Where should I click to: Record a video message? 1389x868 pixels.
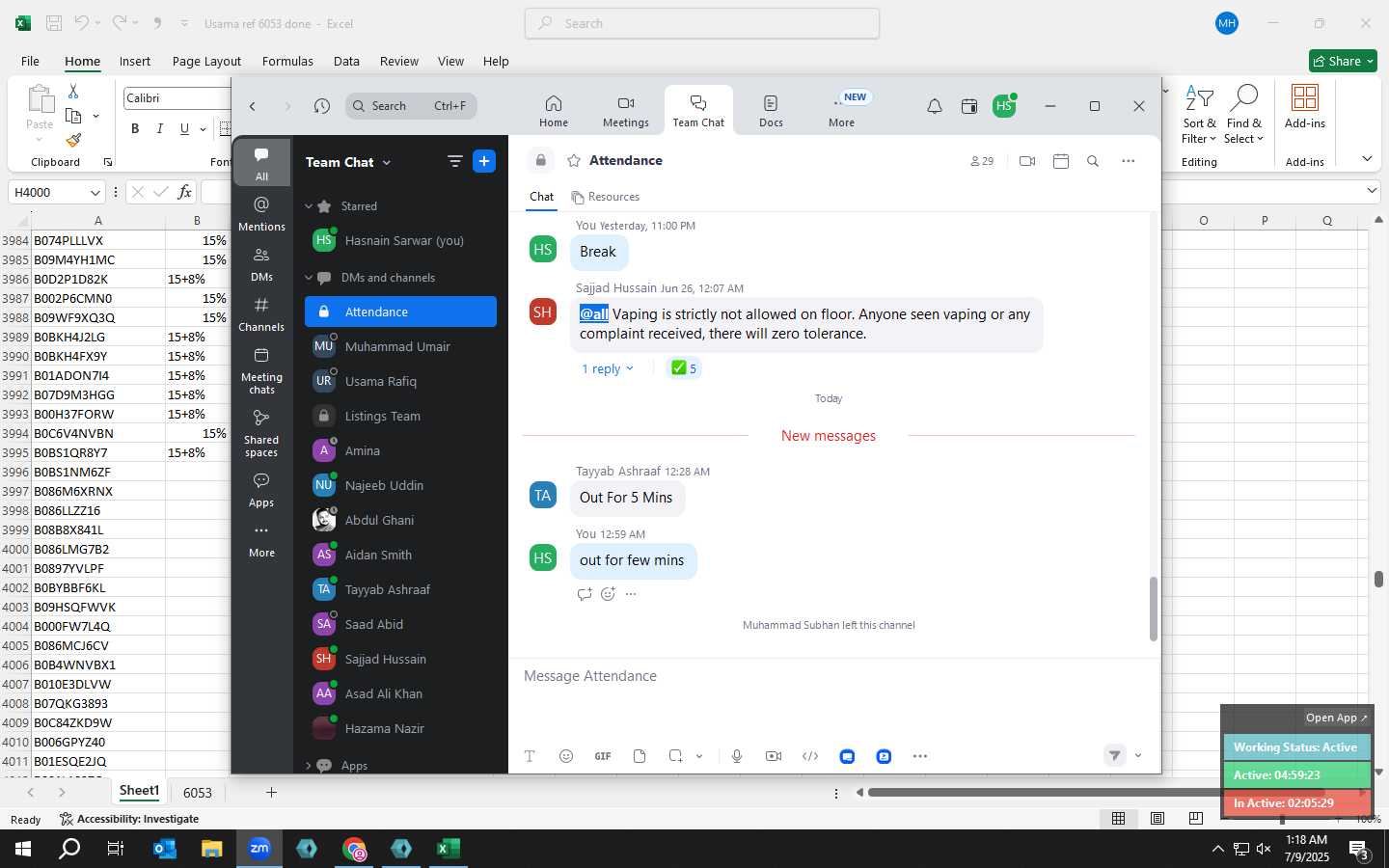[x=774, y=756]
